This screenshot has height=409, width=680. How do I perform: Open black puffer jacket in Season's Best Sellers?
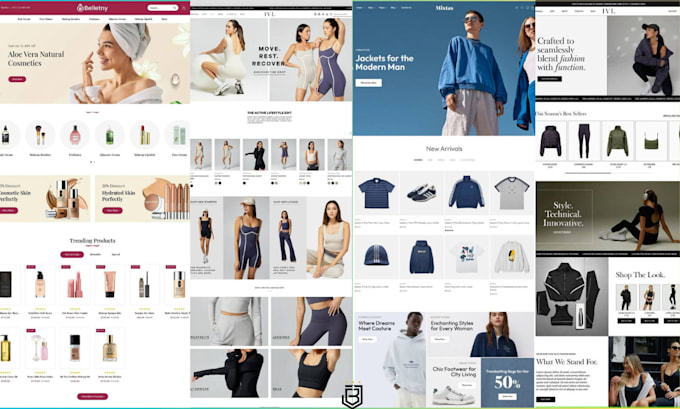(x=551, y=141)
